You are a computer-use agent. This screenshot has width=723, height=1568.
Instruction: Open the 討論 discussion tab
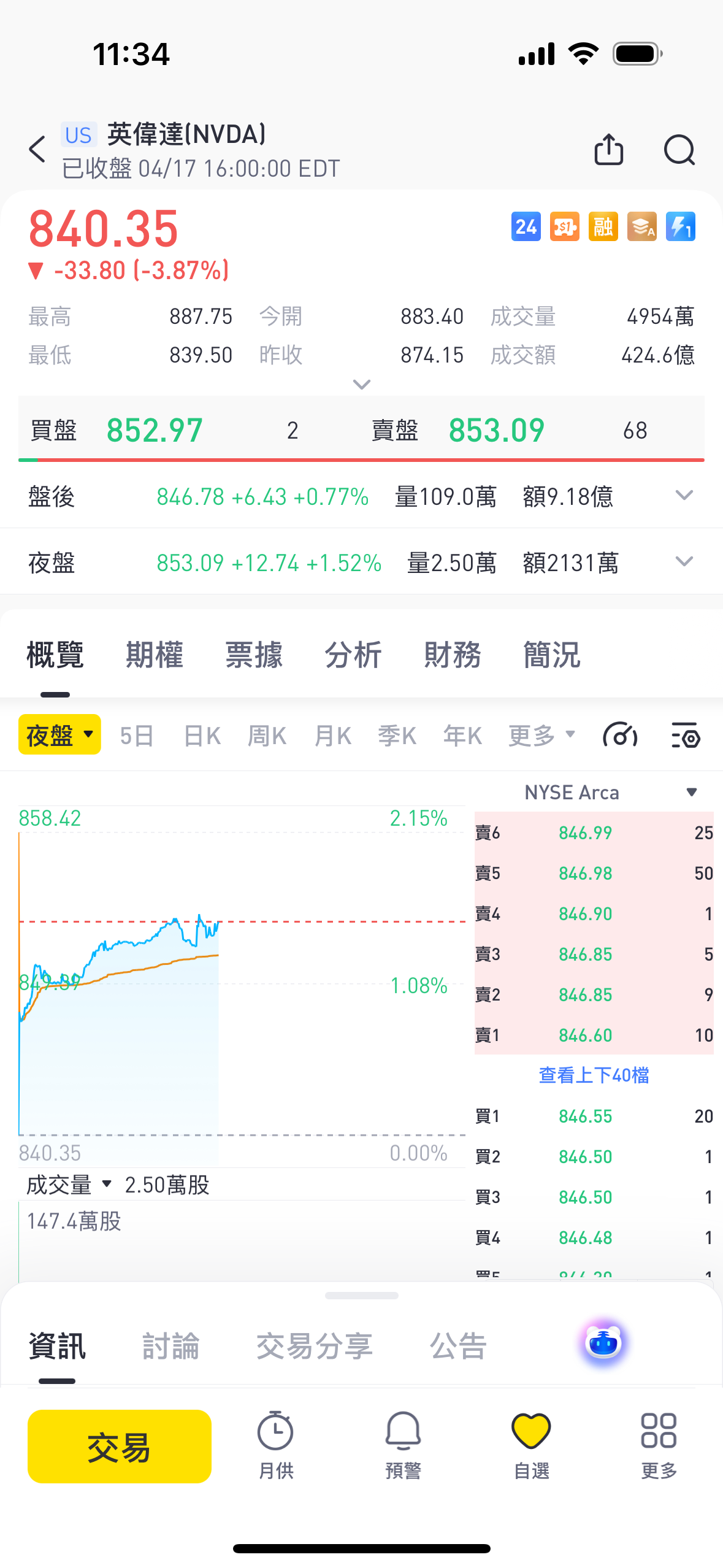tap(171, 1347)
